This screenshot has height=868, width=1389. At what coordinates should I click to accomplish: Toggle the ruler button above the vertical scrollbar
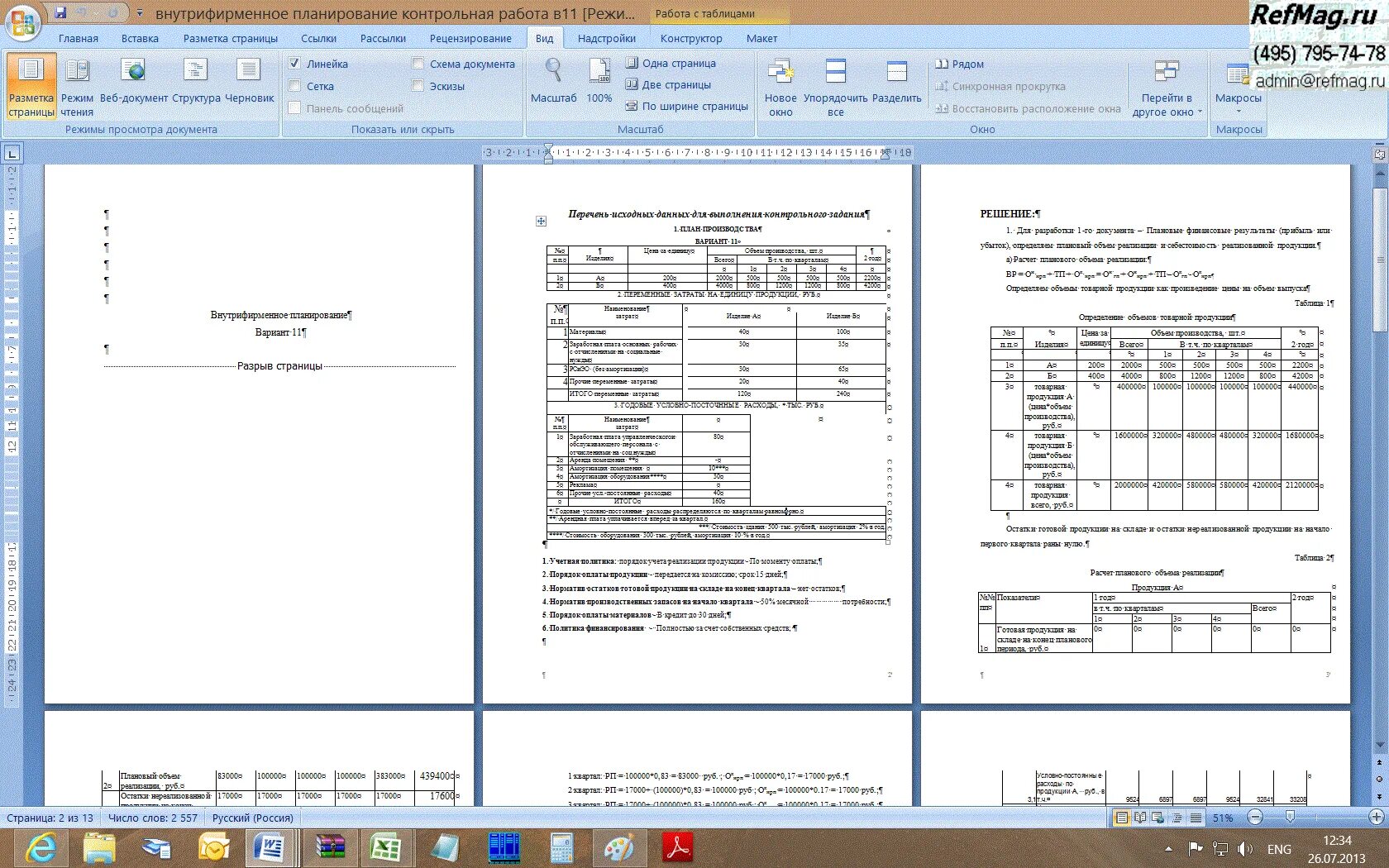click(1379, 154)
